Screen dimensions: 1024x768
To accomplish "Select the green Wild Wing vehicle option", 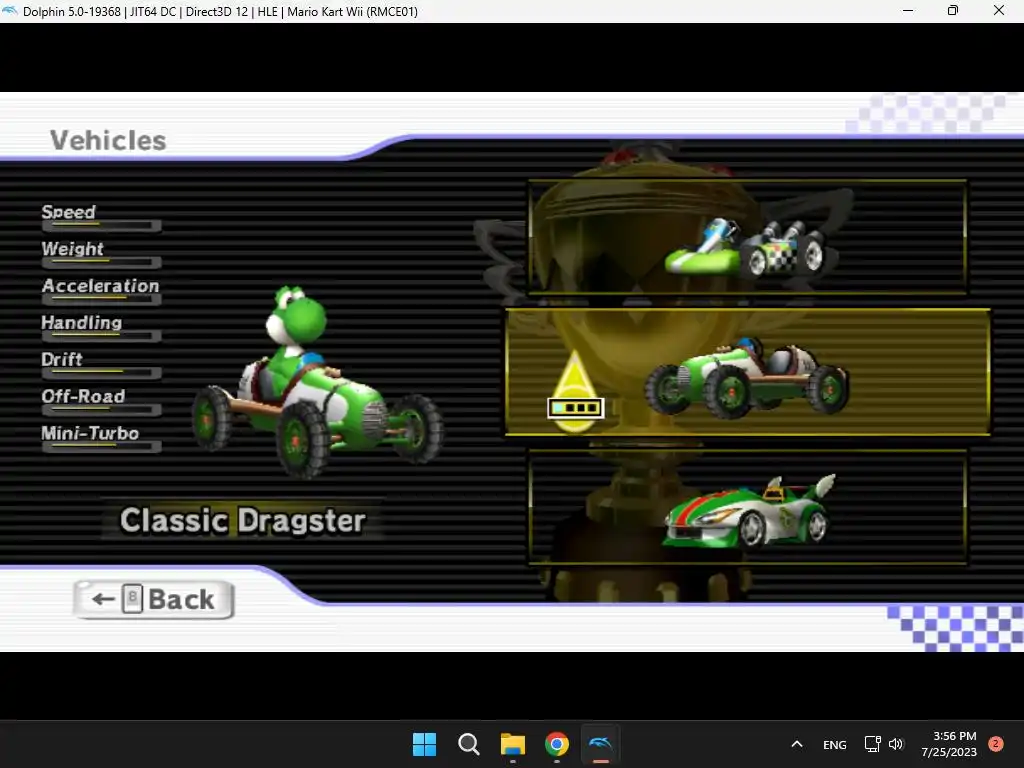I will click(x=748, y=507).
